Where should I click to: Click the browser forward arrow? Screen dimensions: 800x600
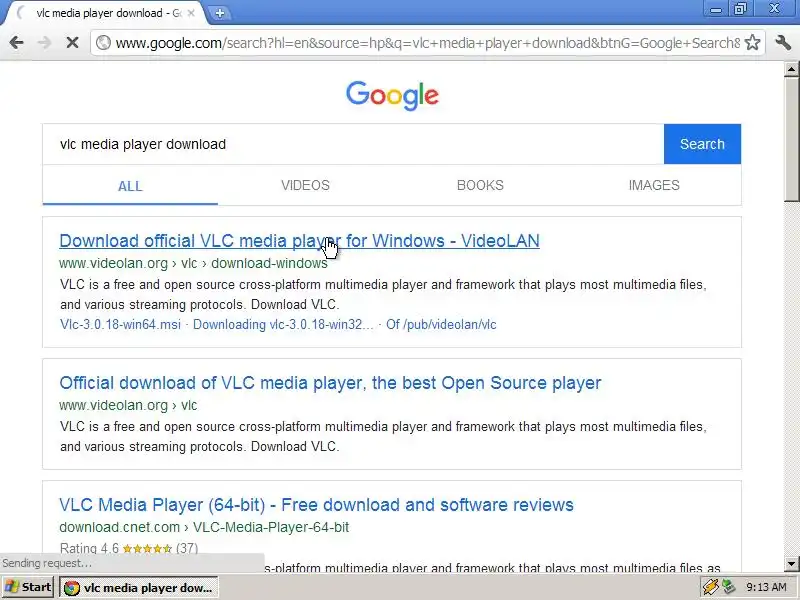pyautogui.click(x=45, y=42)
